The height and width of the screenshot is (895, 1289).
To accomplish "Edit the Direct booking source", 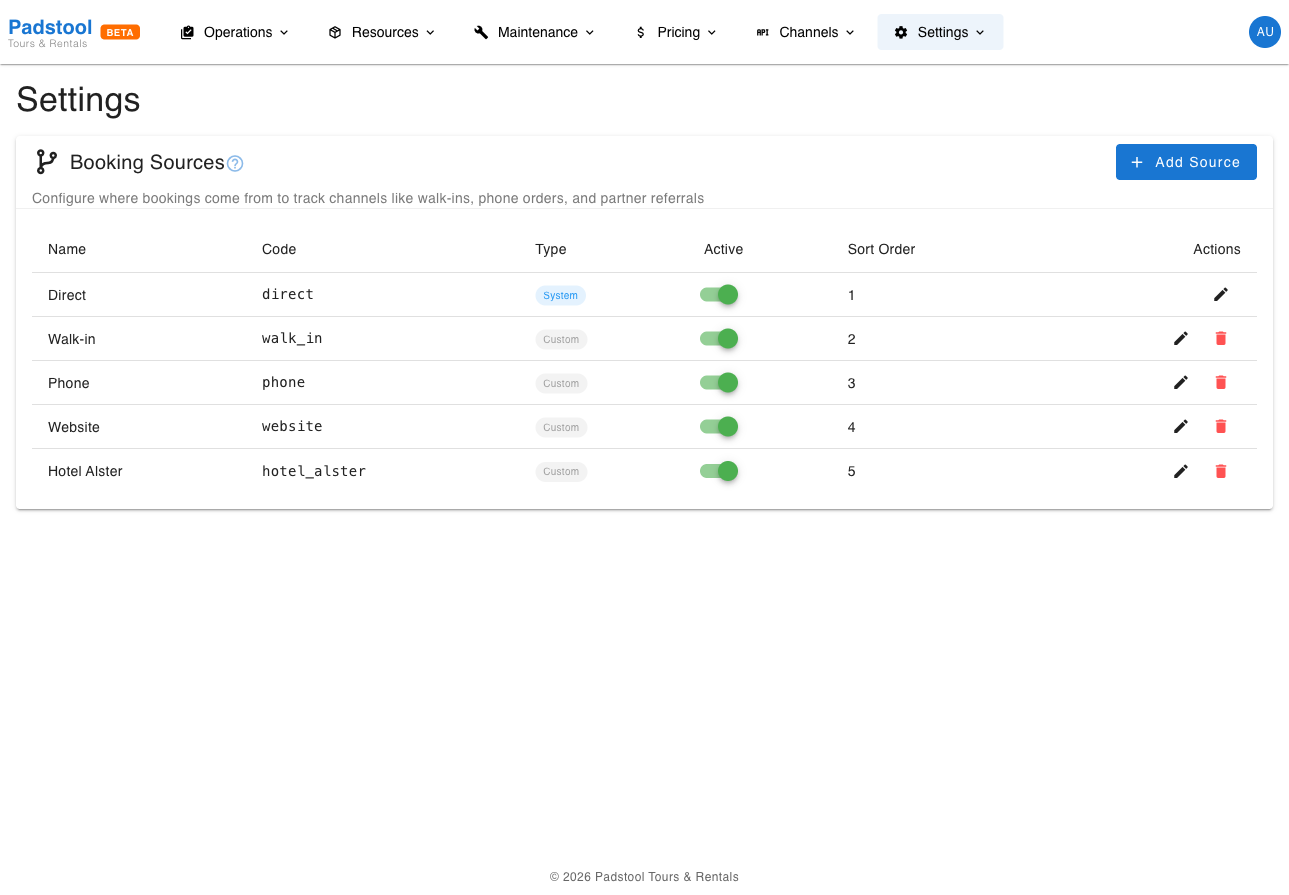I will (x=1220, y=294).
